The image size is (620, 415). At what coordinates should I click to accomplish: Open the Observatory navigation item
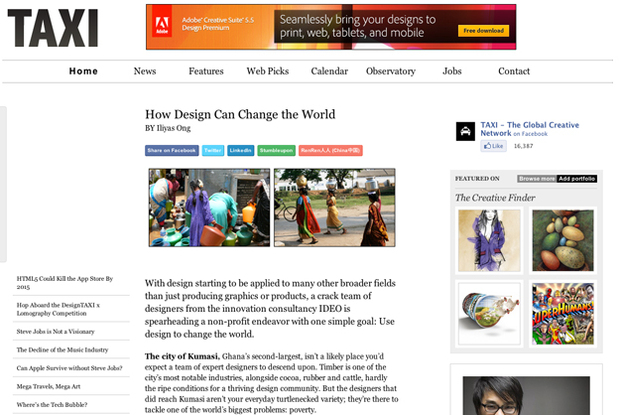coord(391,71)
